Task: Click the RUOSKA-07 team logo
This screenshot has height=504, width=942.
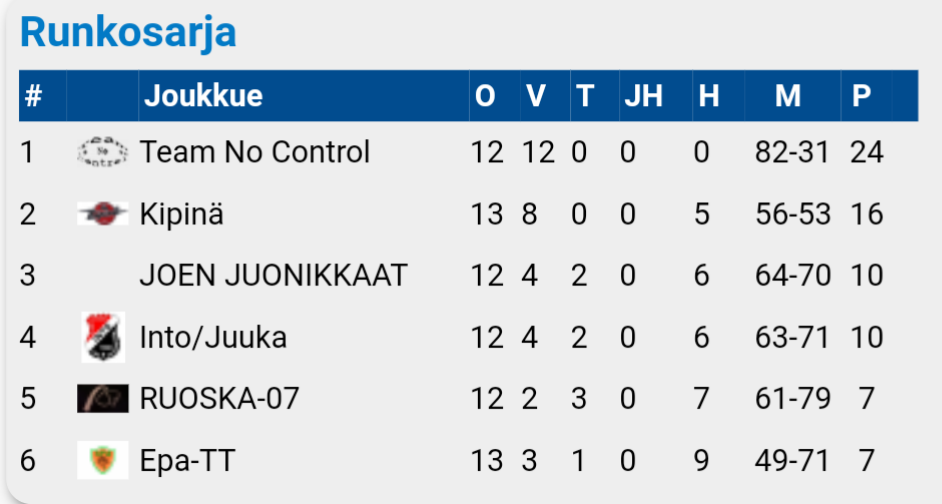Action: click(x=102, y=399)
